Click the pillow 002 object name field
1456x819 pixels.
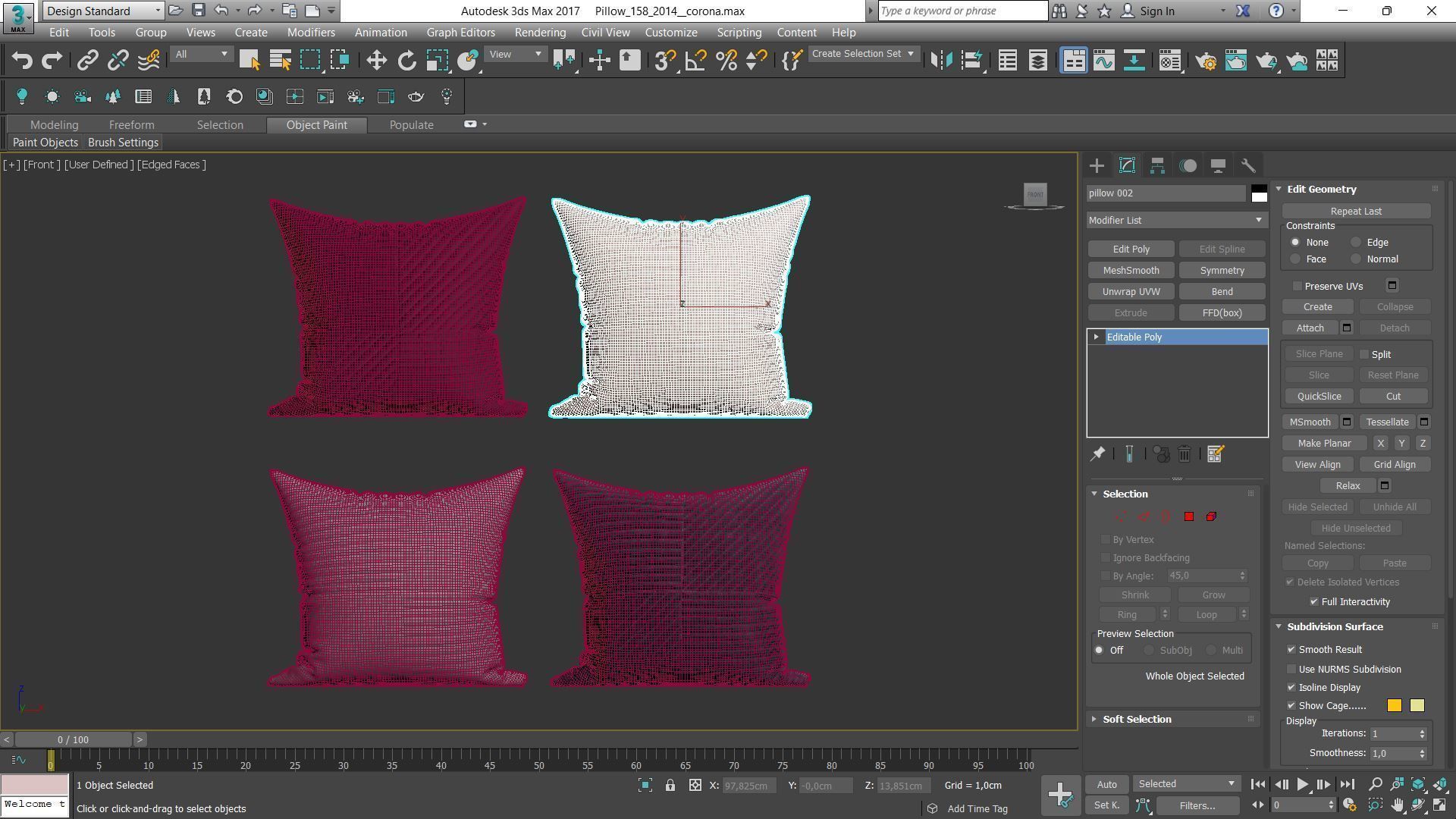coord(1166,193)
